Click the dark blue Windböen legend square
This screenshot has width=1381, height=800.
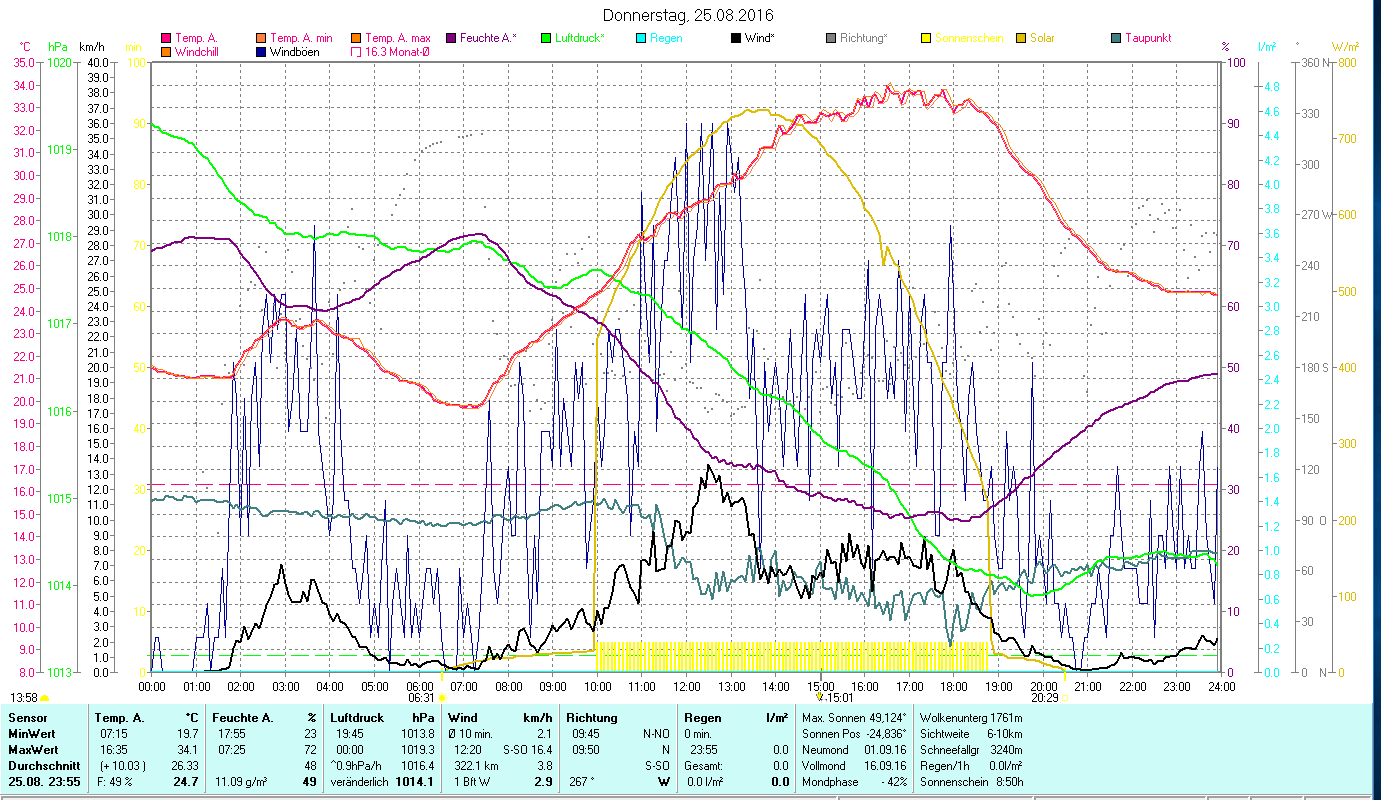(x=261, y=52)
